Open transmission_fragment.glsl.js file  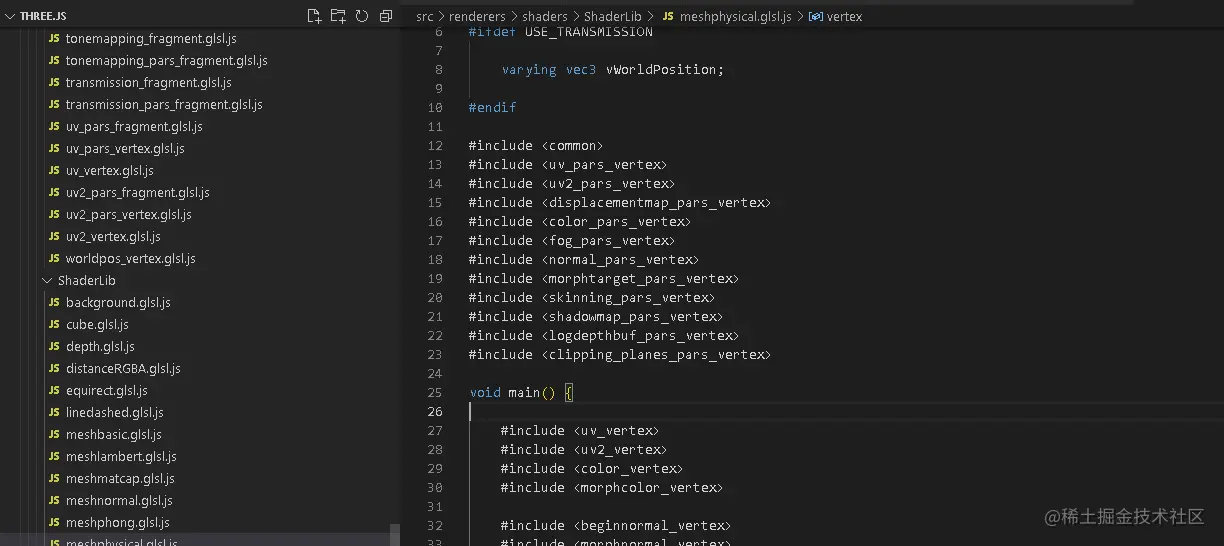pos(148,83)
